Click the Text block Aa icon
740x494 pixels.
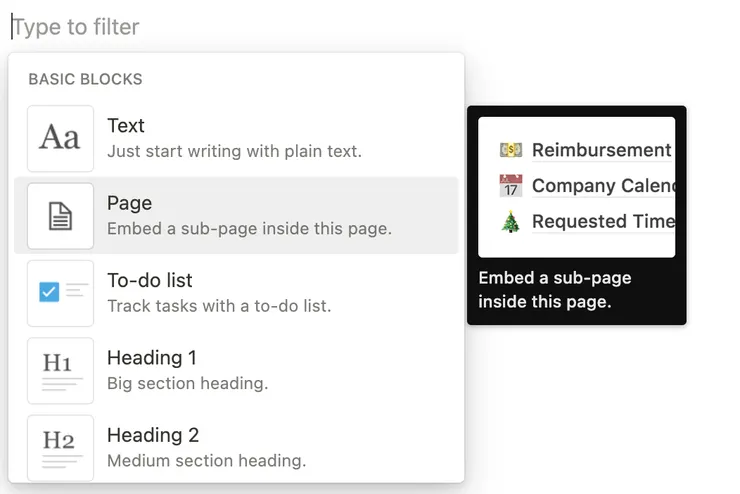tap(60, 138)
